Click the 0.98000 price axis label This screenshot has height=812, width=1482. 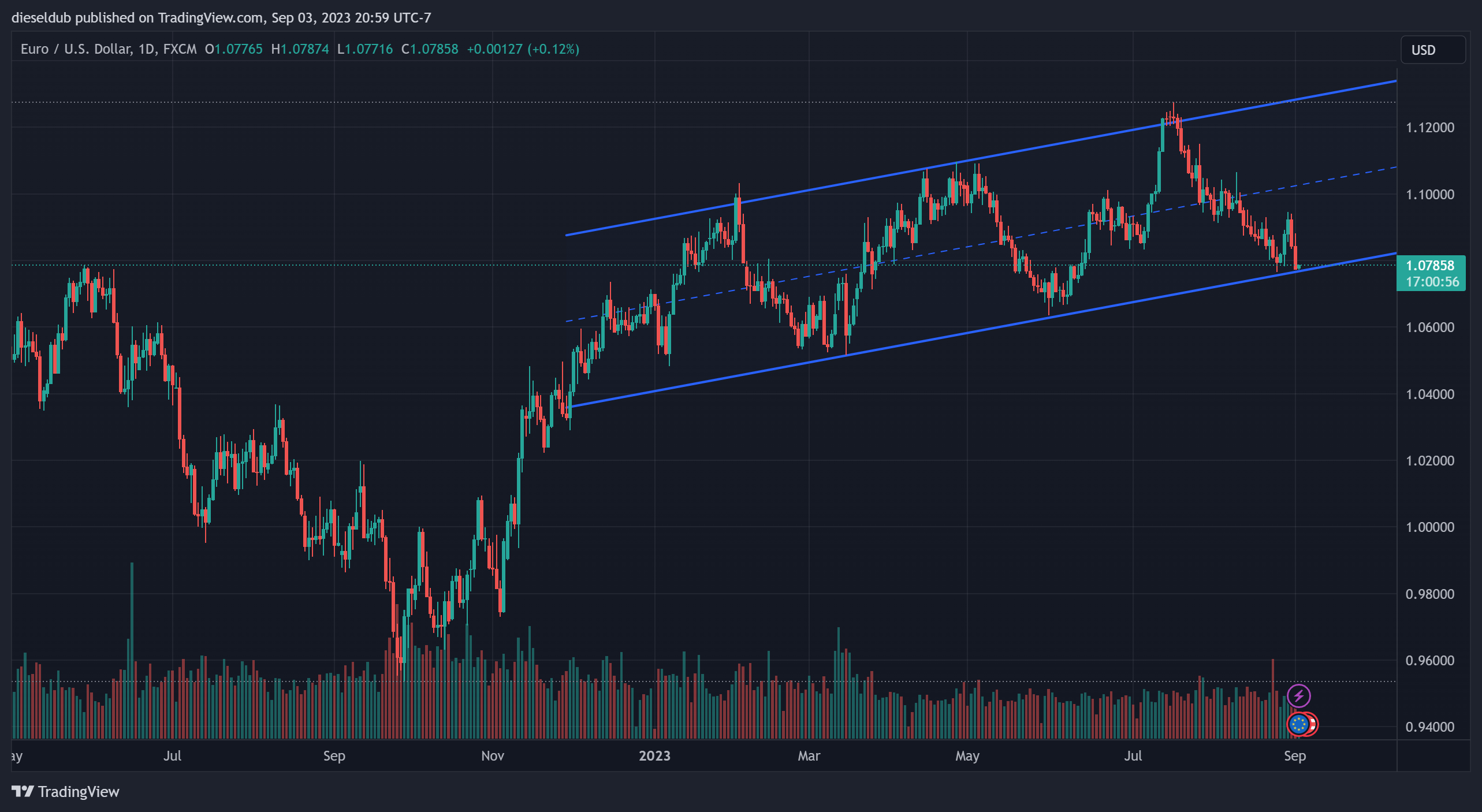[1430, 594]
